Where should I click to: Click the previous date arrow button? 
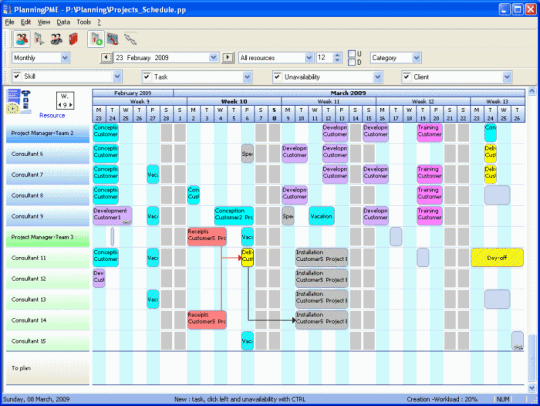click(x=106, y=58)
